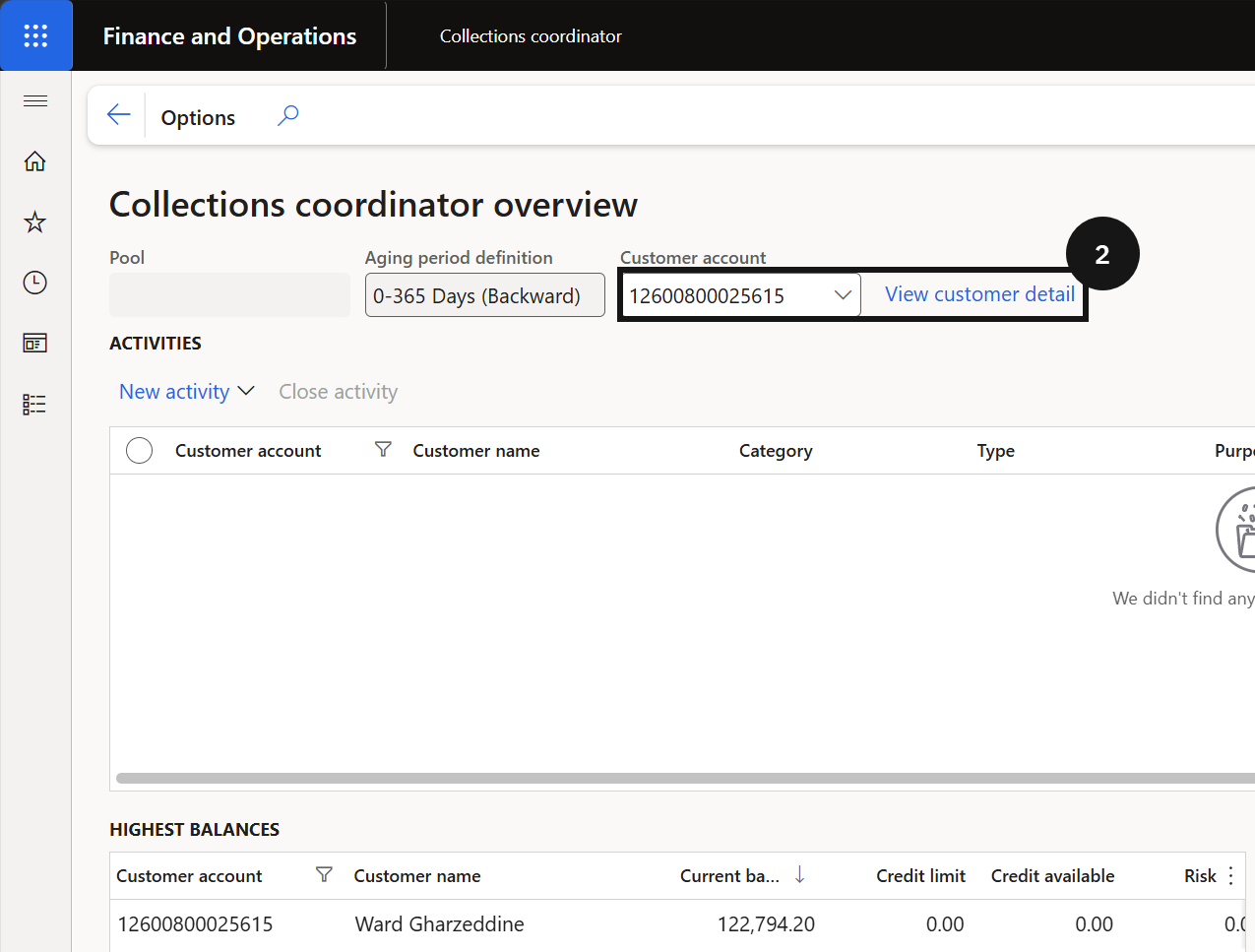
Task: Click Customer name header in Highest Balances
Action: point(417,876)
